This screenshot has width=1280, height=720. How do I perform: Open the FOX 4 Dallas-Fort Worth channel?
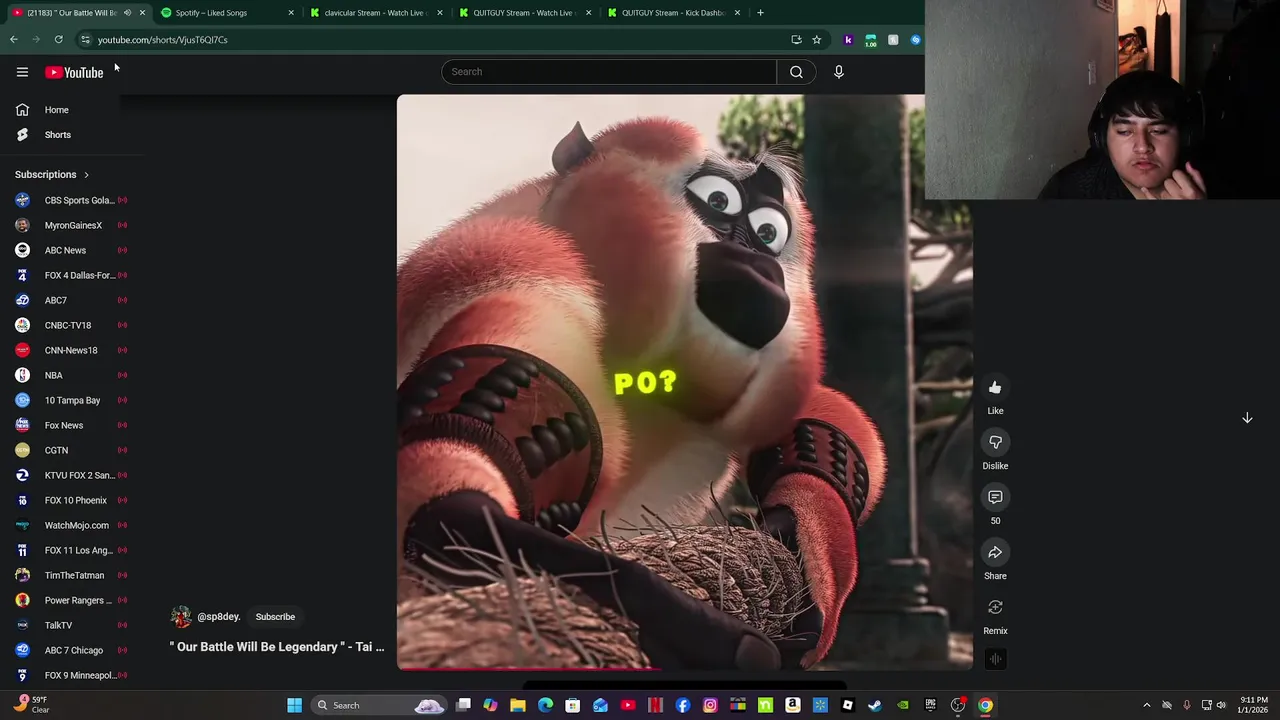click(70, 275)
